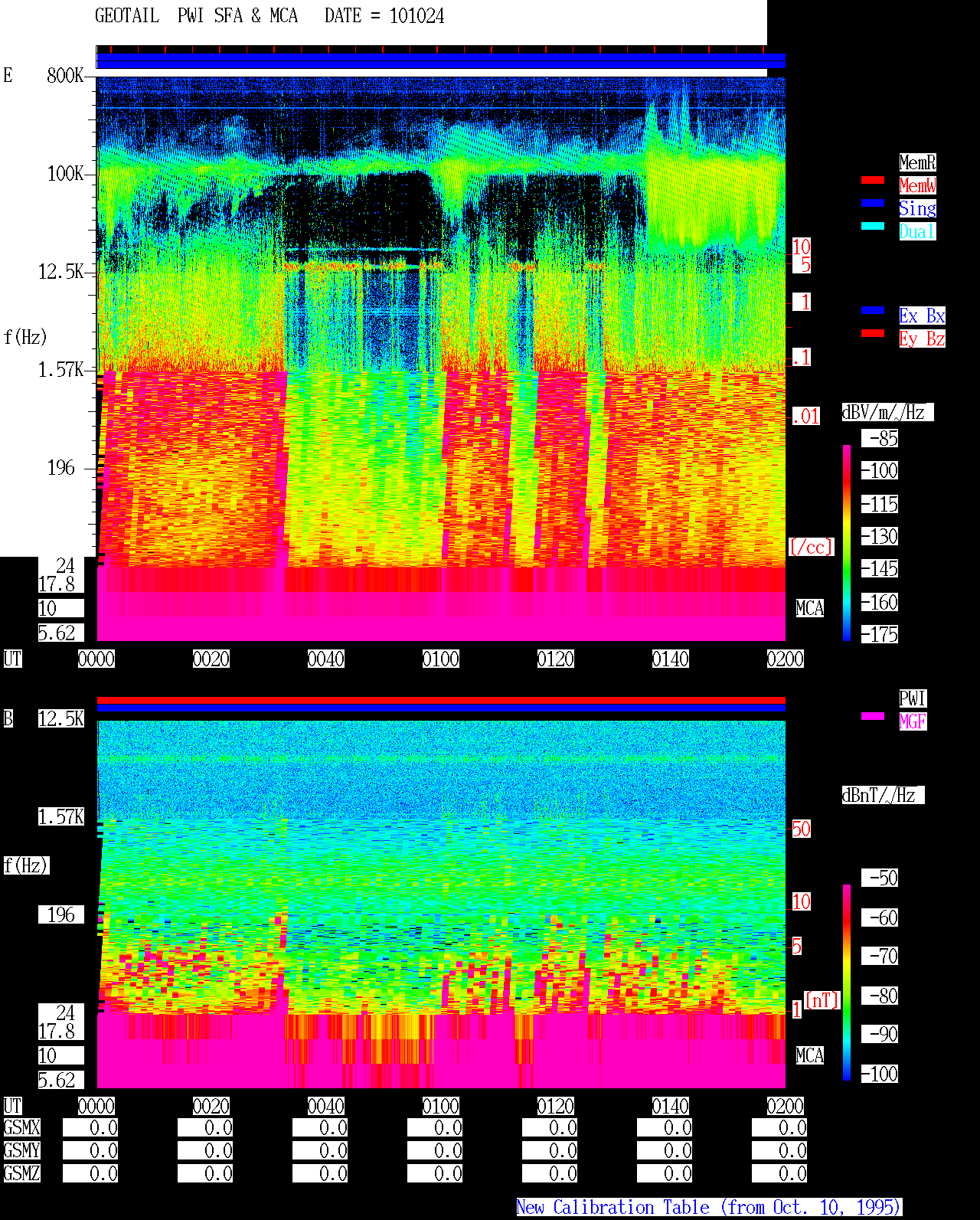This screenshot has width=980, height=1220.
Task: Click the -70 color scale value
Action: click(880, 956)
